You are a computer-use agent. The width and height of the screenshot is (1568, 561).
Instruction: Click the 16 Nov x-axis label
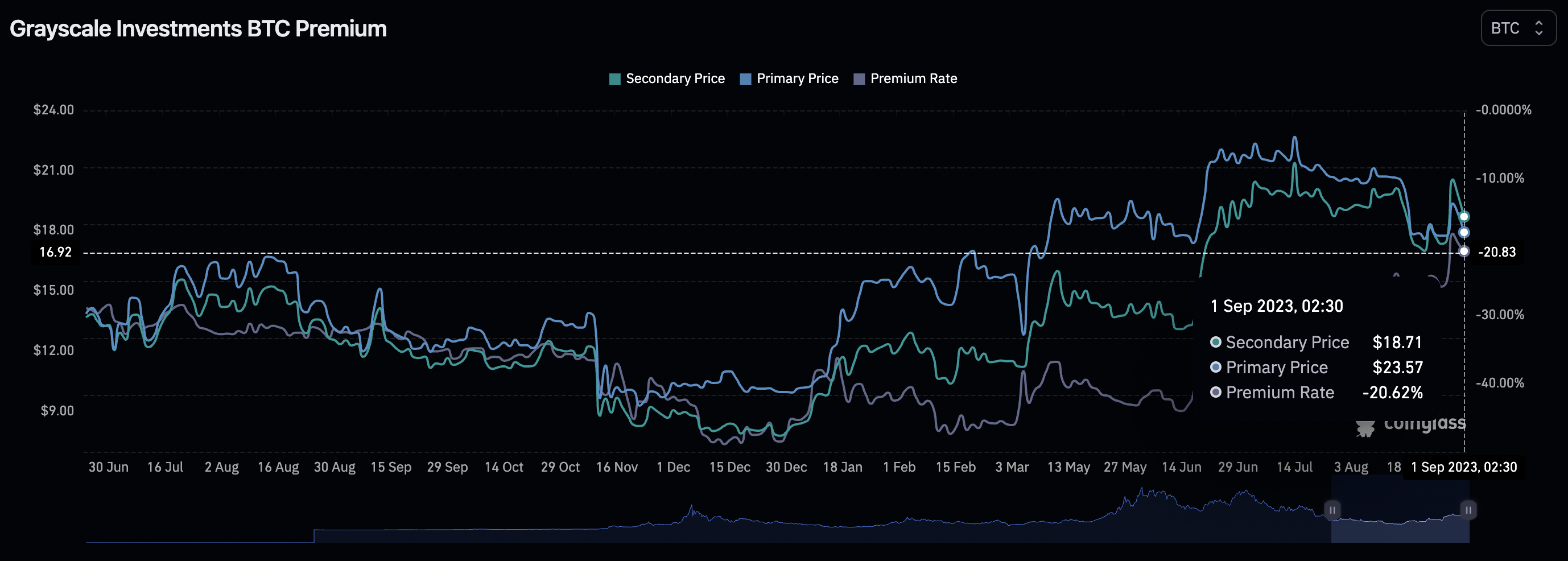click(617, 467)
